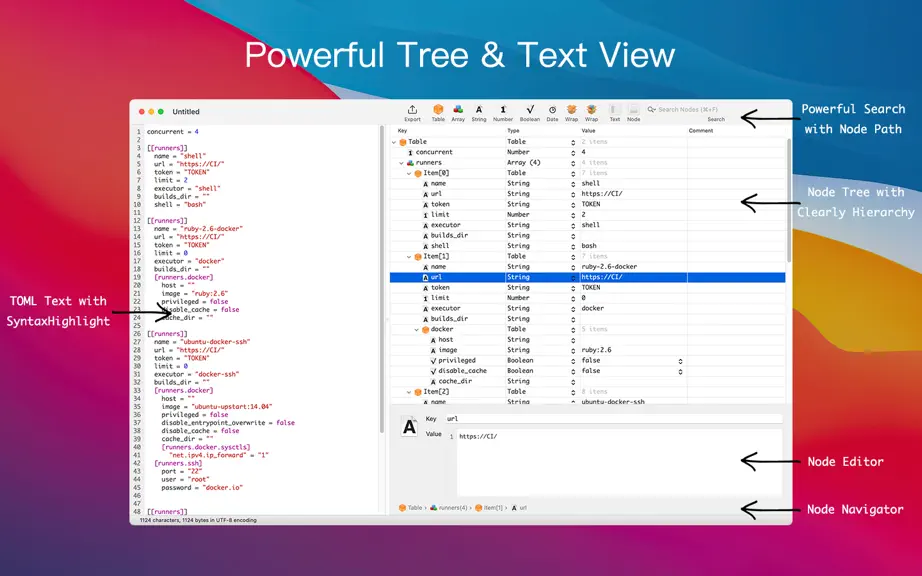922x576 pixels.
Task: Go to Table in the node navigator
Action: [x=411, y=508]
